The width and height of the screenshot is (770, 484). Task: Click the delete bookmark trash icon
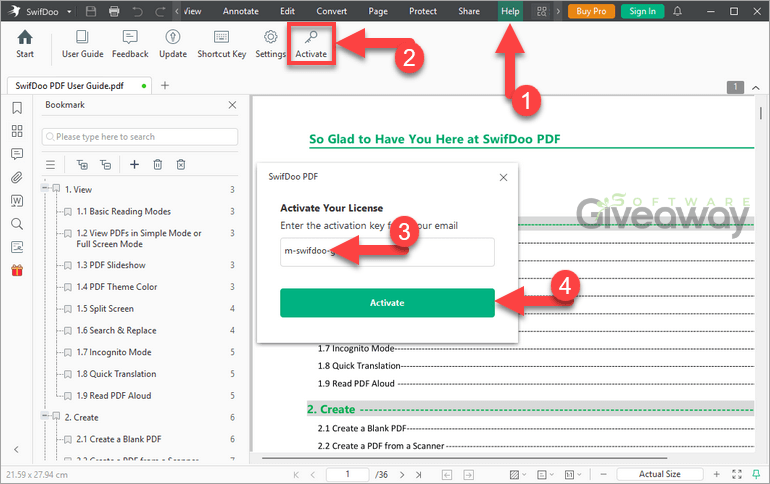pyautogui.click(x=158, y=164)
